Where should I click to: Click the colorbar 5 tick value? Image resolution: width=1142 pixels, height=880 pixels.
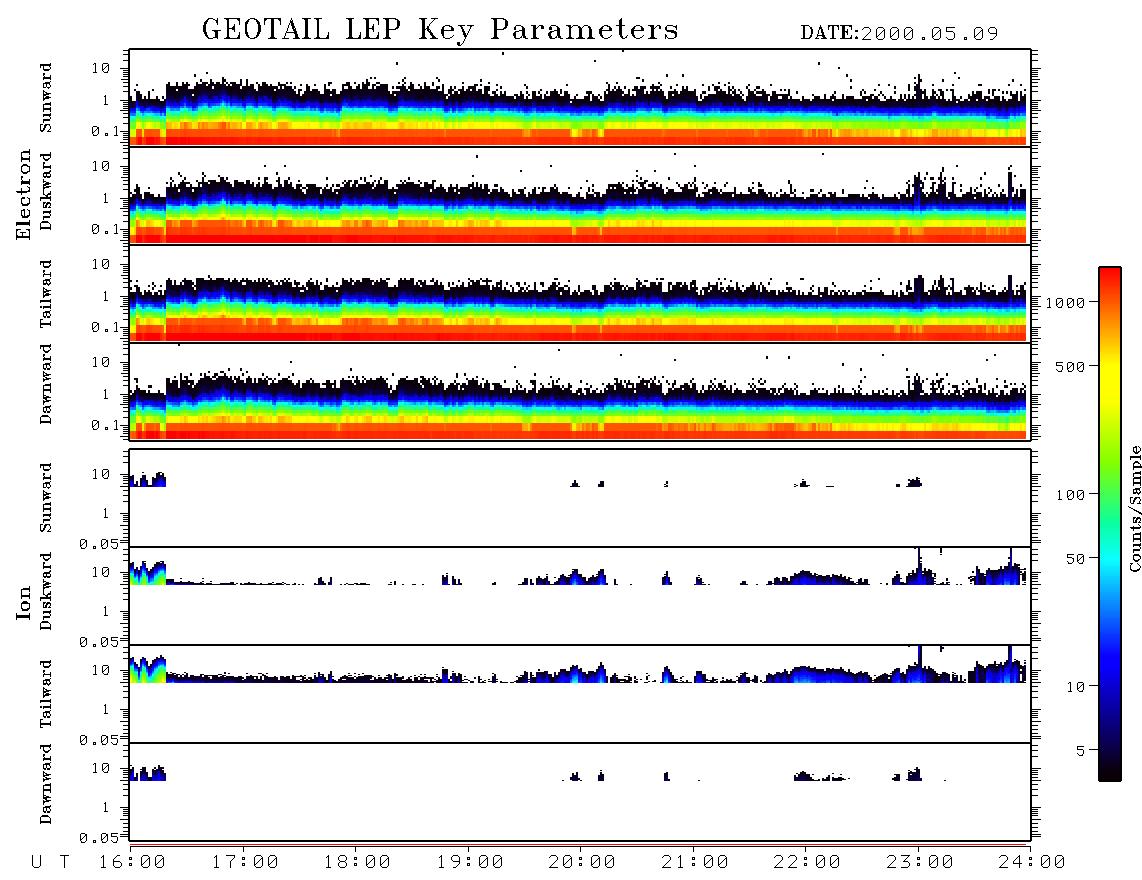pyautogui.click(x=1080, y=751)
